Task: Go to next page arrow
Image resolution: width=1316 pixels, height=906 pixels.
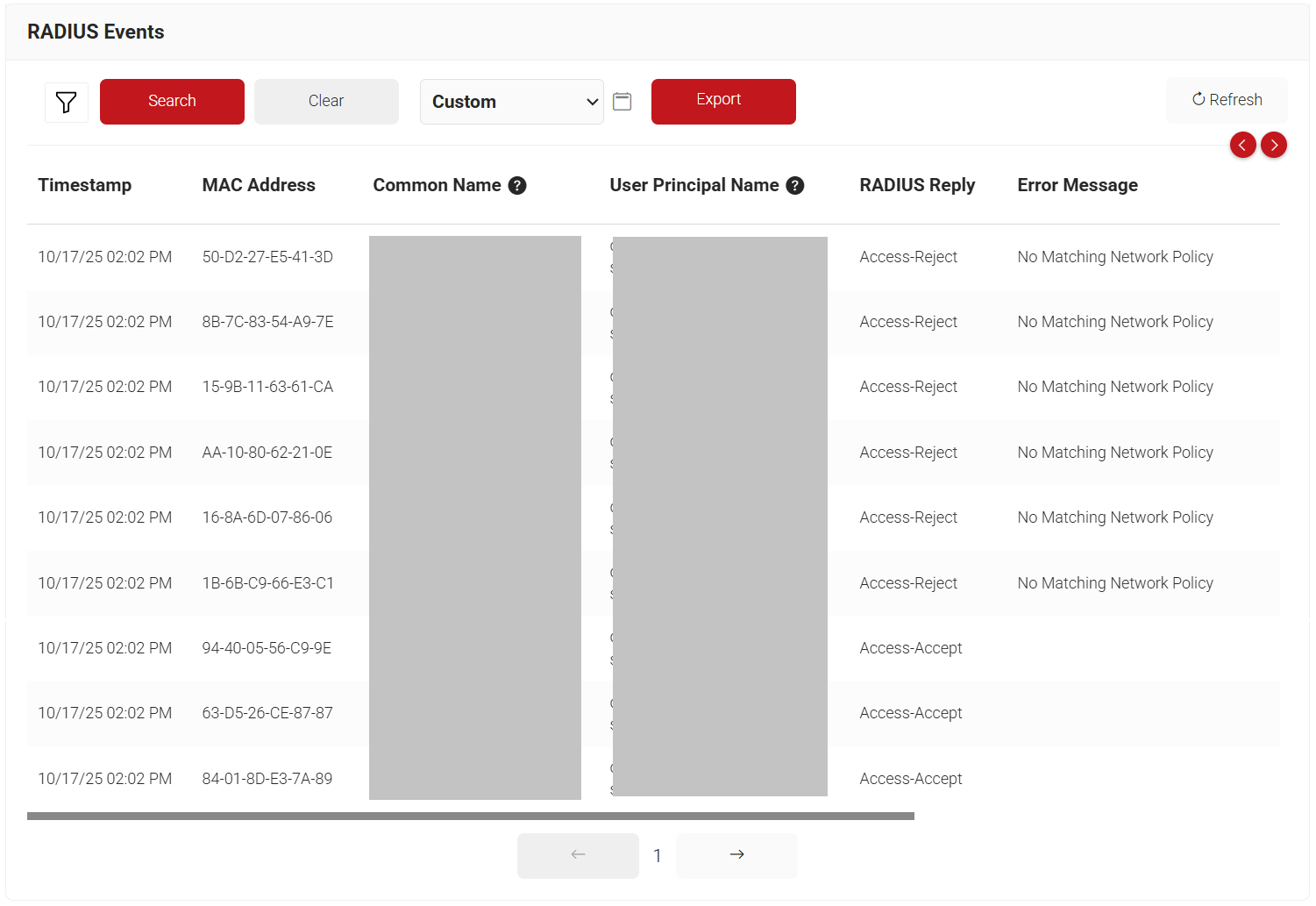Action: click(736, 855)
